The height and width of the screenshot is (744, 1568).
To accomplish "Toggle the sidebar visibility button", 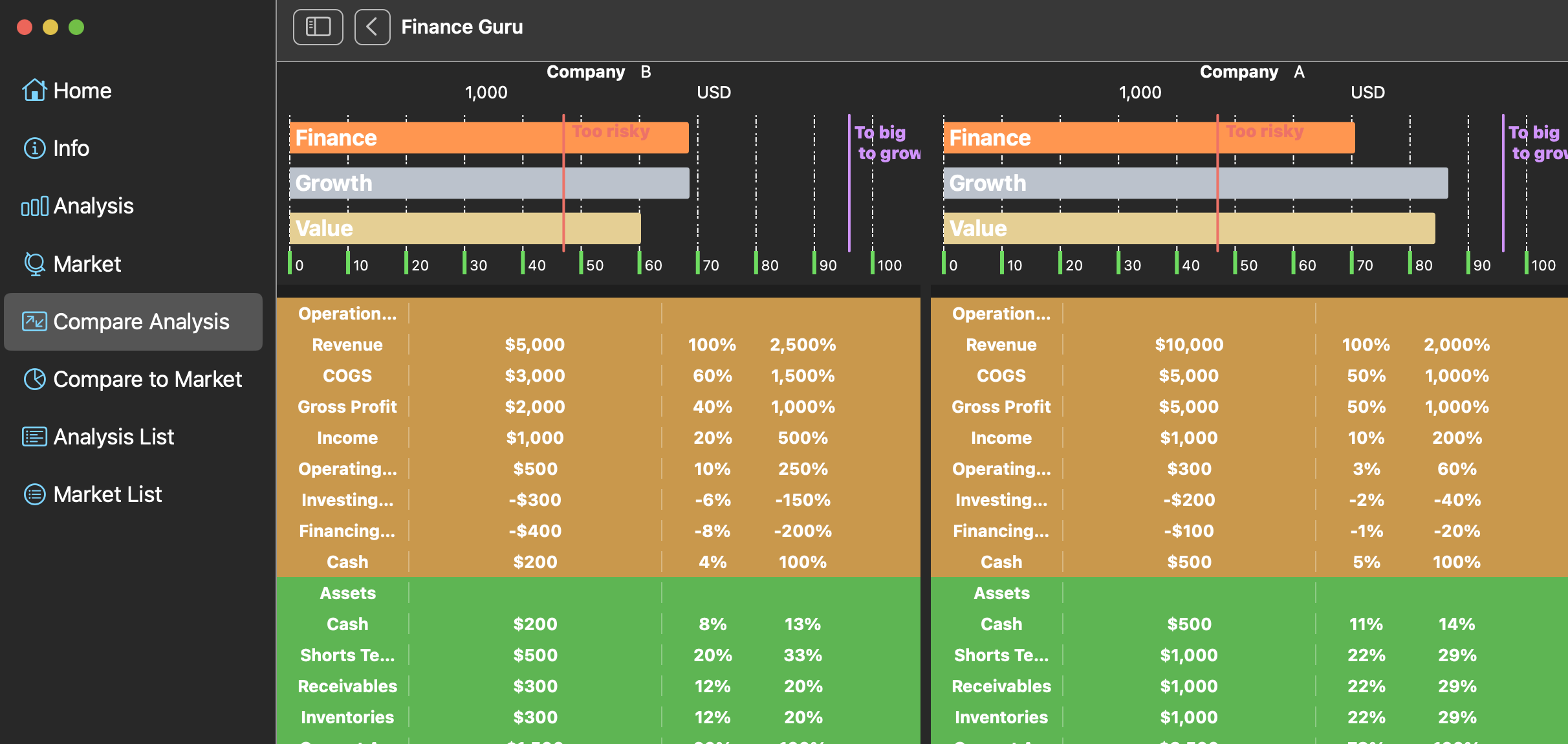I will (x=318, y=27).
